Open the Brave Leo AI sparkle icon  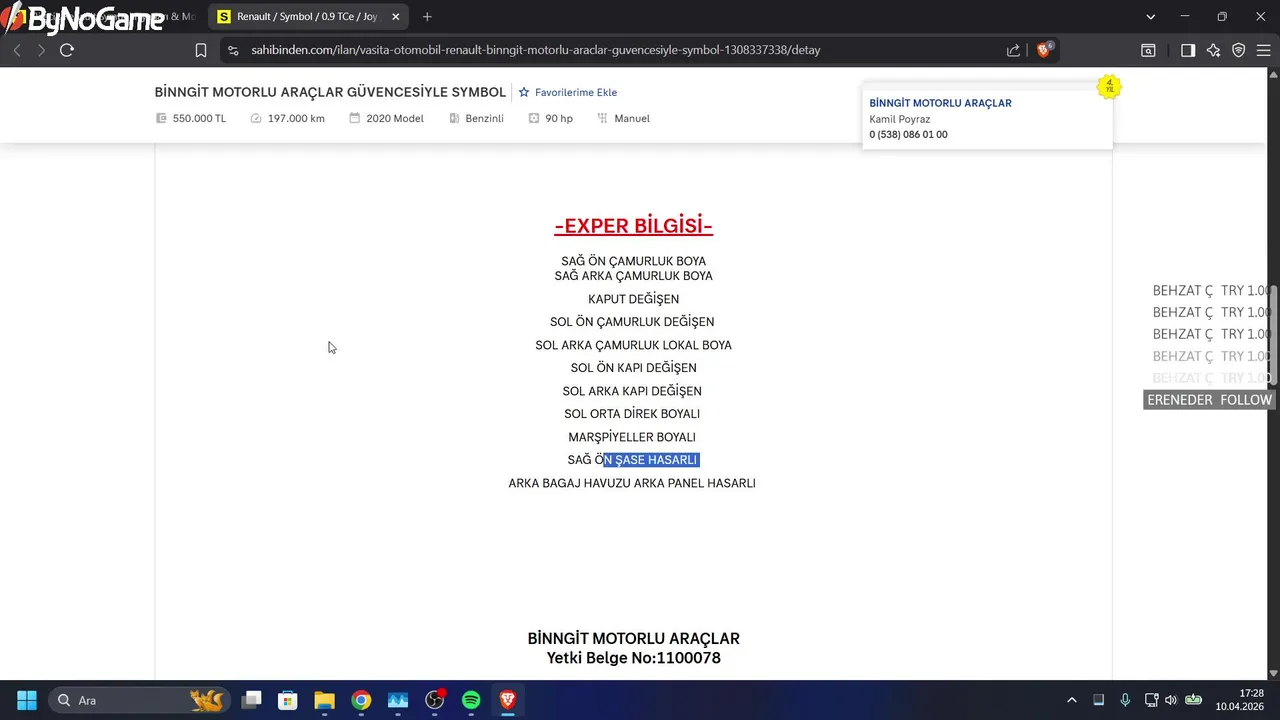[x=1214, y=50]
